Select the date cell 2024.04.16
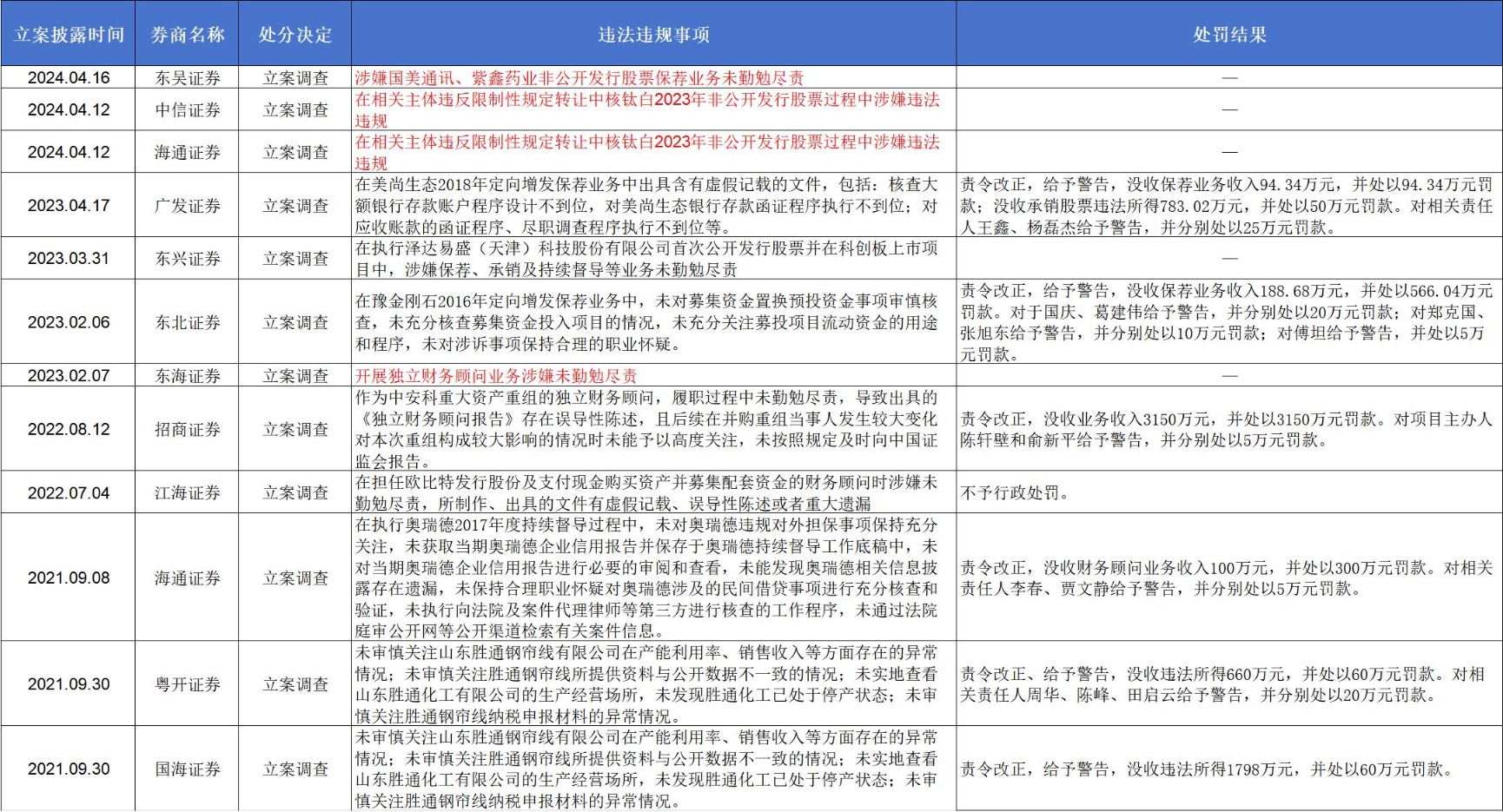1503x812 pixels. pyautogui.click(x=68, y=77)
